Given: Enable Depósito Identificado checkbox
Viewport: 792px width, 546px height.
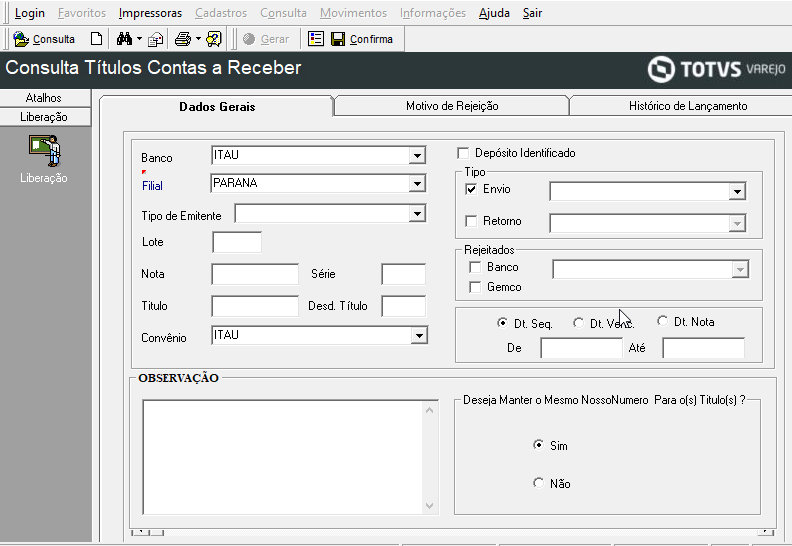Looking at the screenshot, I should pos(463,153).
